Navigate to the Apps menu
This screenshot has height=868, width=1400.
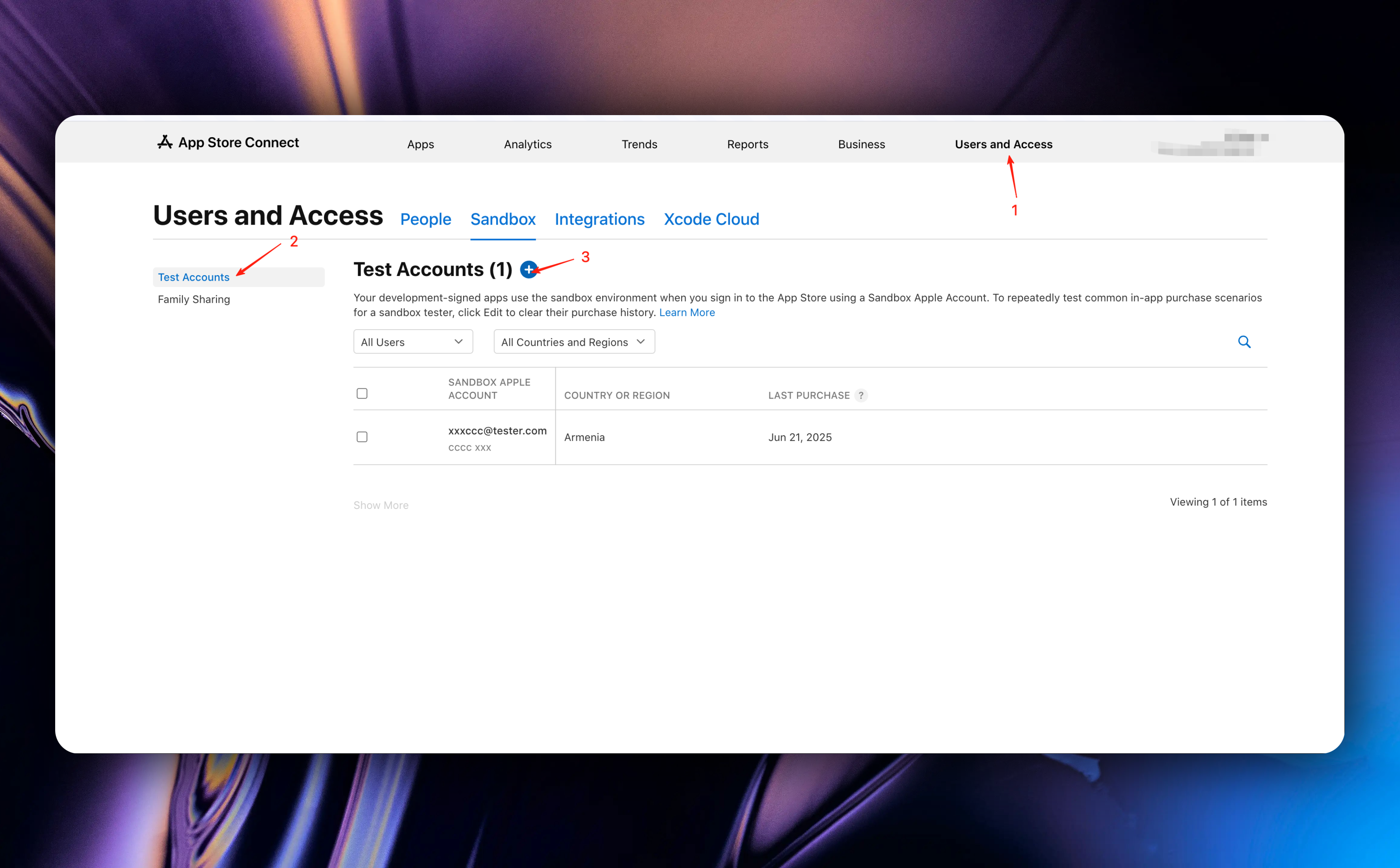click(x=420, y=144)
